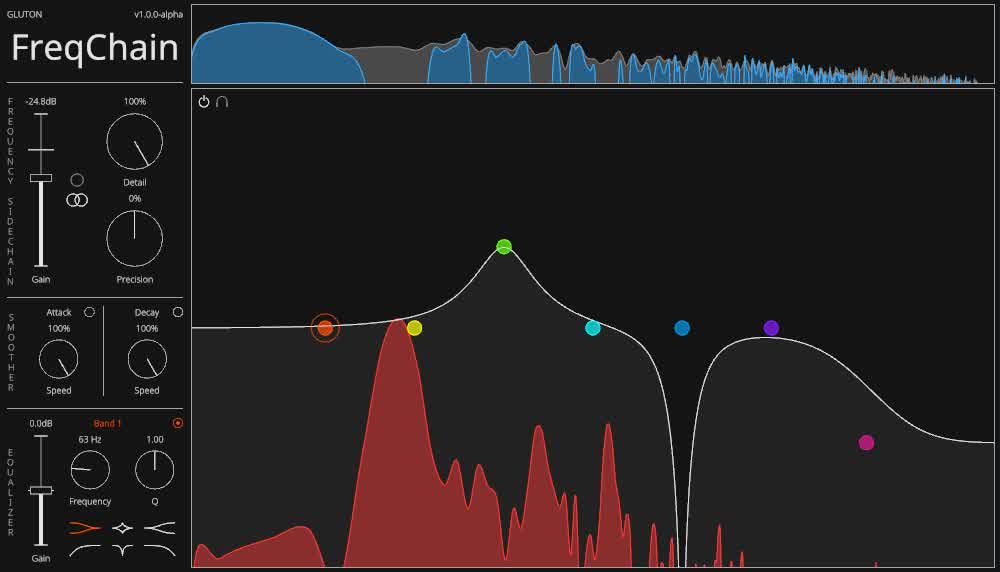Click the Decay Speed knob
Screen dimensions: 1000x572
click(x=147, y=359)
